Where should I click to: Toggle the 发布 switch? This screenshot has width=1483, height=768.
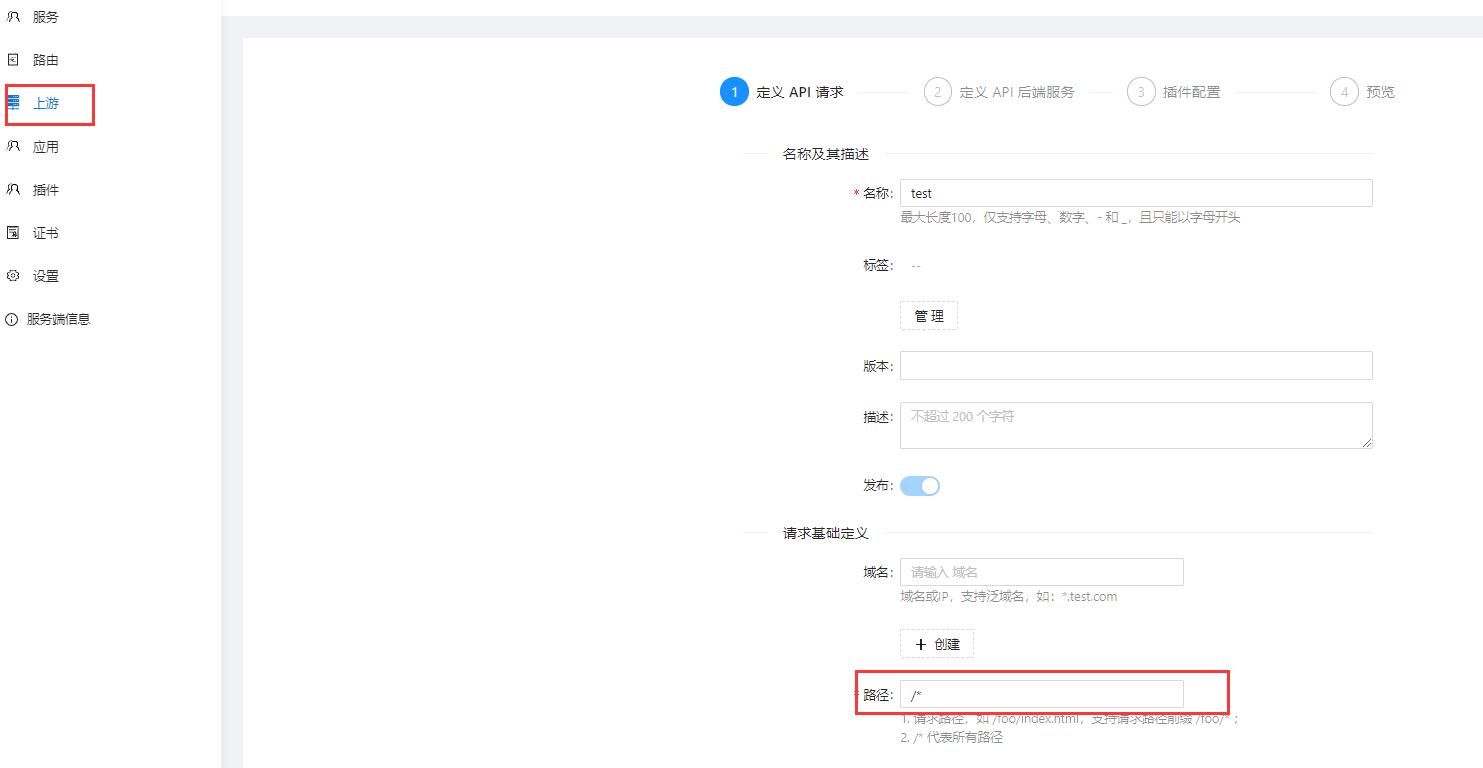(920, 486)
